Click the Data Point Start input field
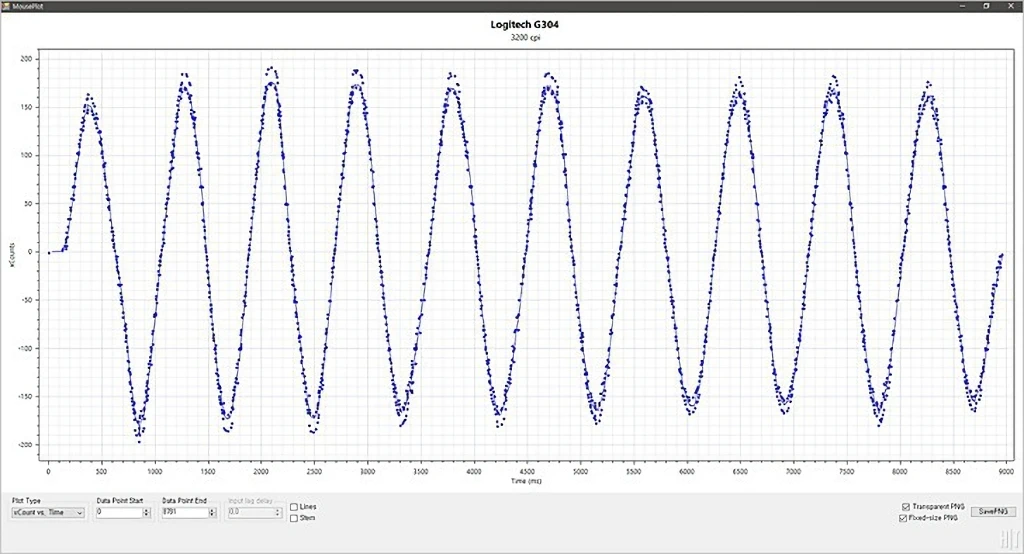The width and height of the screenshot is (1024, 554). [x=119, y=513]
